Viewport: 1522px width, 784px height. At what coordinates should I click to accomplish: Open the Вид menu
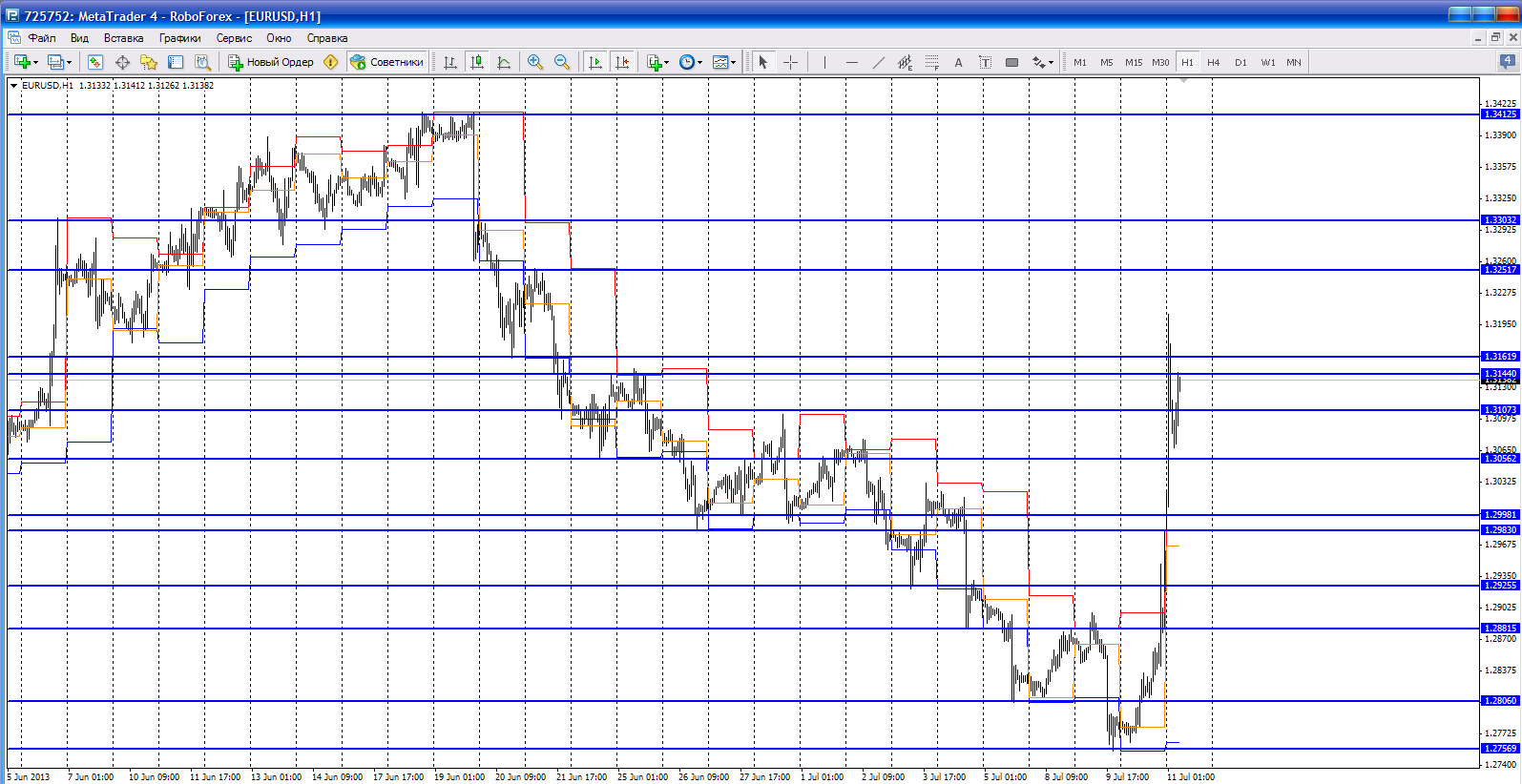point(79,38)
